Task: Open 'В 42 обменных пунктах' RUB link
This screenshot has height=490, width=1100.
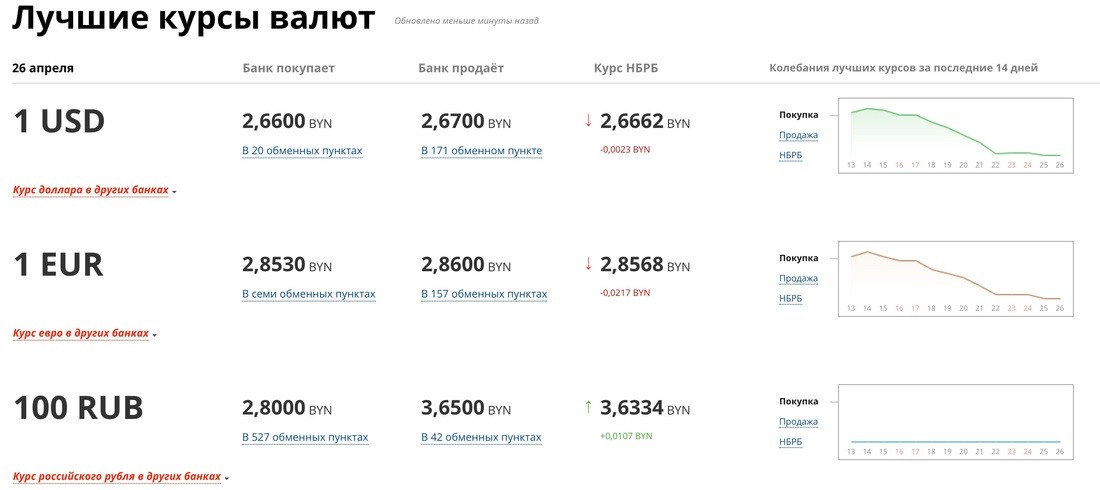Action: [481, 437]
